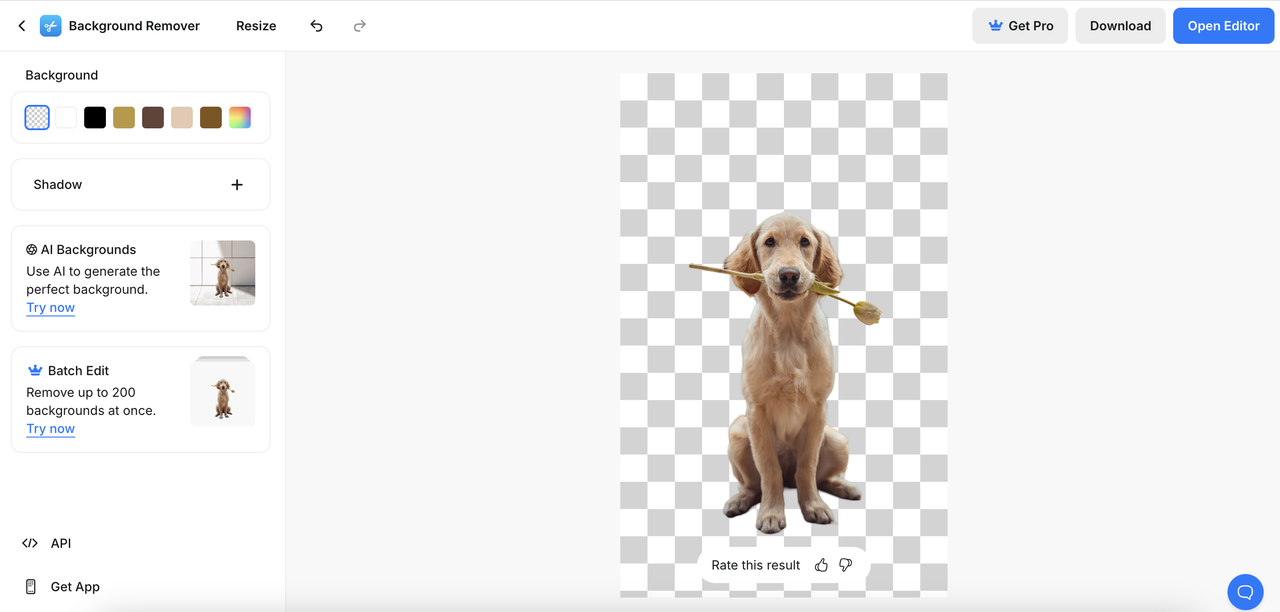Pick the gold-tan background swatch
This screenshot has width=1280, height=612.
pos(124,118)
